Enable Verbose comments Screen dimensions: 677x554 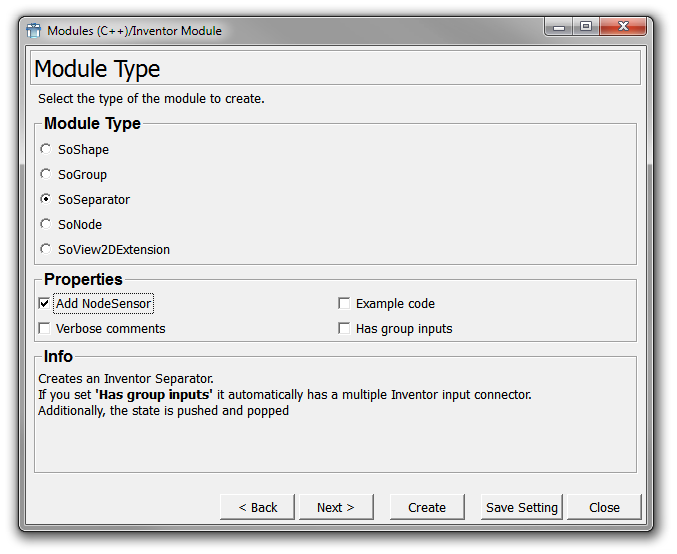44,328
